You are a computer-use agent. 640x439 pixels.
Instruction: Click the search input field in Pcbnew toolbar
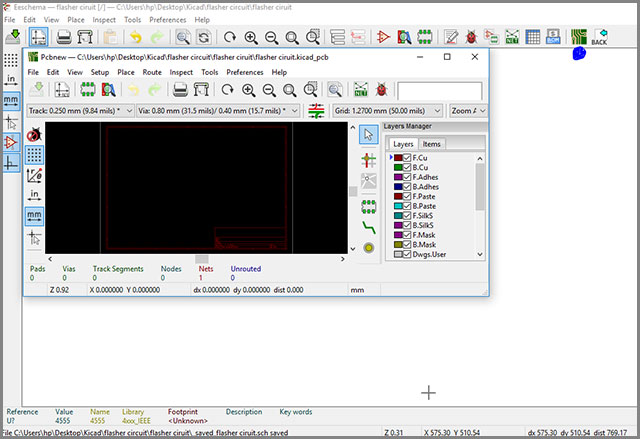click(440, 91)
